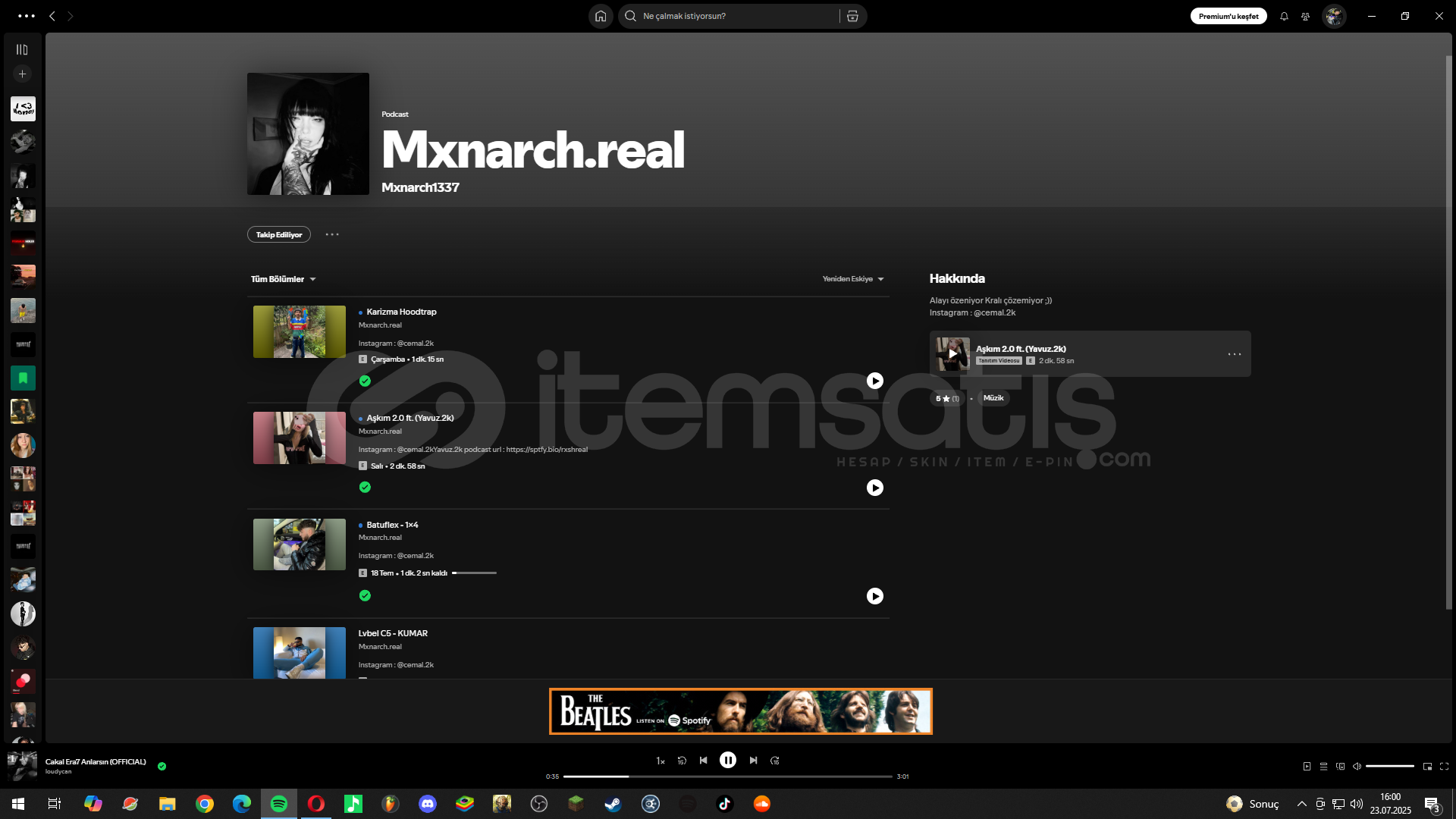The height and width of the screenshot is (819, 1456).
Task: Change playback speed 1x
Action: [661, 761]
